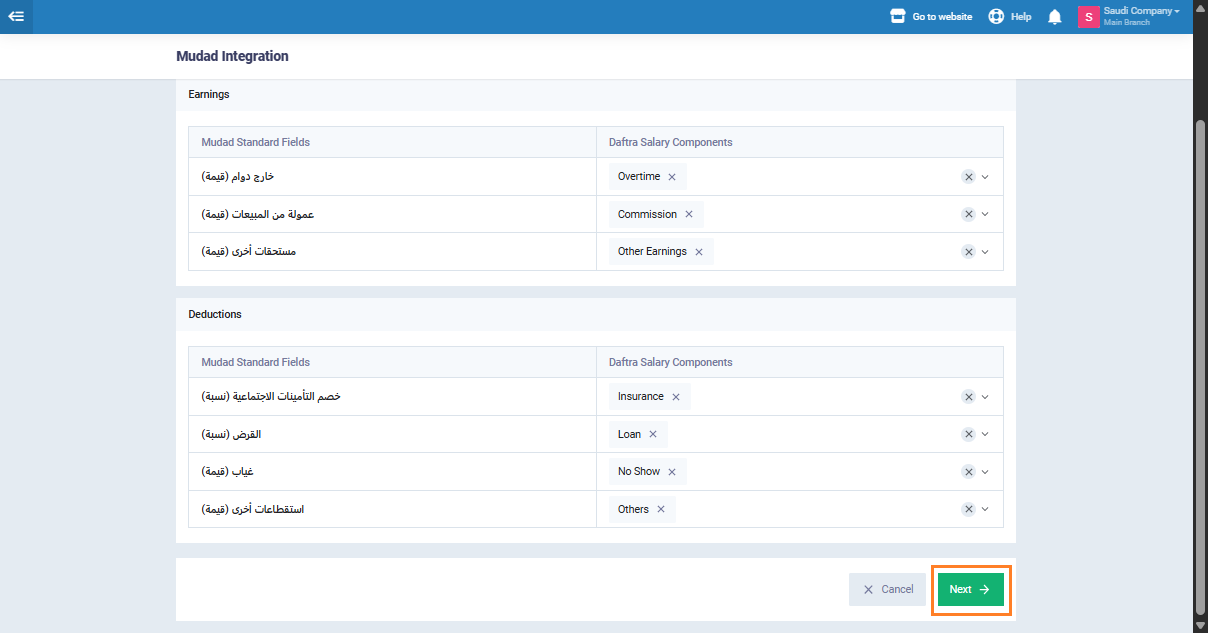The image size is (1208, 633).
Task: Open the Others deductions dropdown arrow
Action: tap(985, 510)
